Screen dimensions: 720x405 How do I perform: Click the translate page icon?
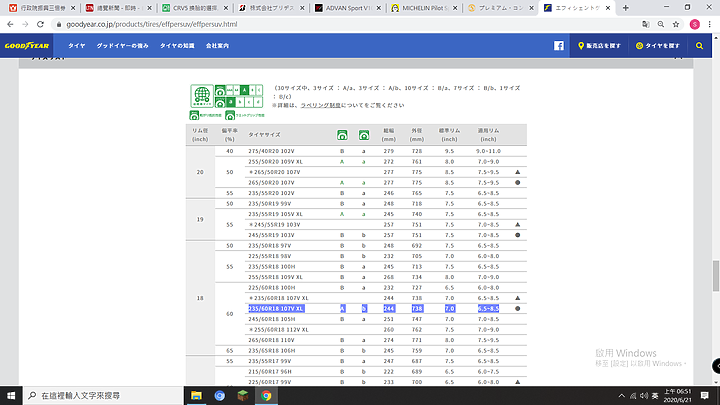646,24
